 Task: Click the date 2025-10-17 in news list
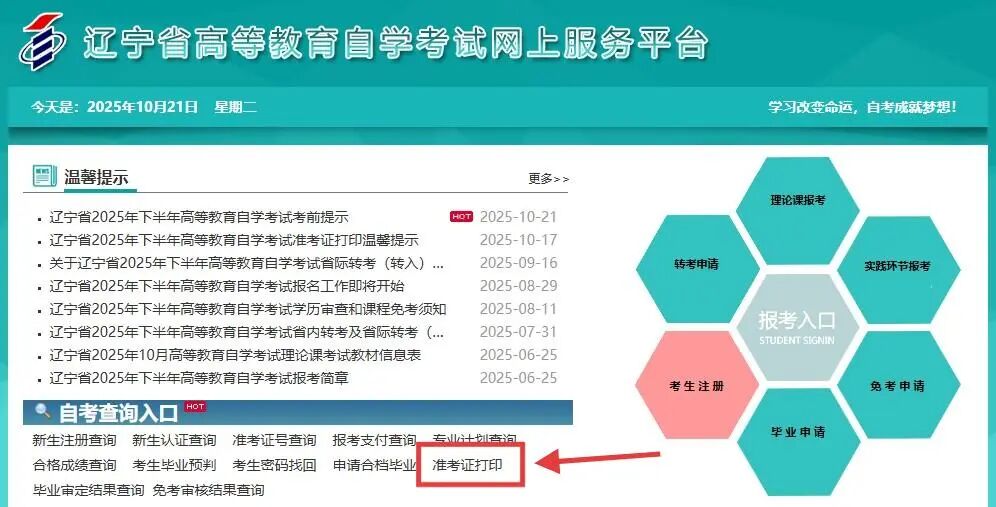pyautogui.click(x=518, y=240)
